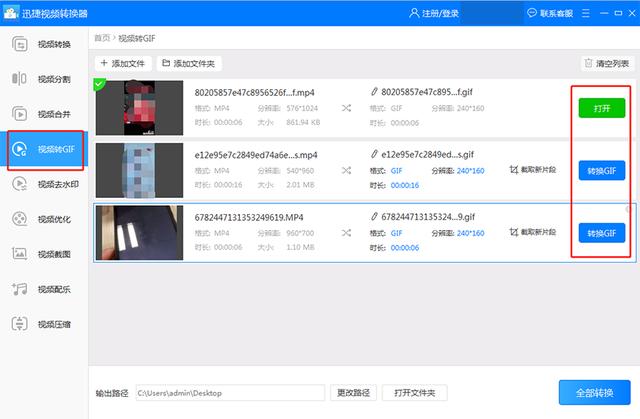Click shuffle arrows icon in first video row
640x419 pixels.
tap(346, 108)
